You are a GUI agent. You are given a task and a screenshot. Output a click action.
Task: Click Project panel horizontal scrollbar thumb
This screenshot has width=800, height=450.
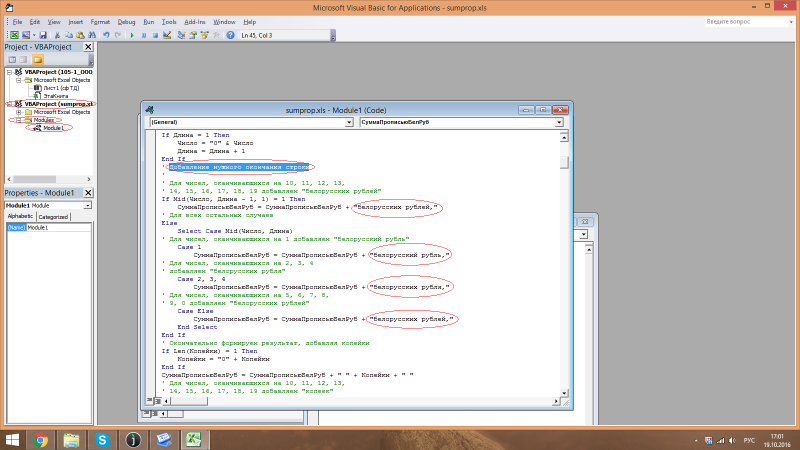(35, 179)
